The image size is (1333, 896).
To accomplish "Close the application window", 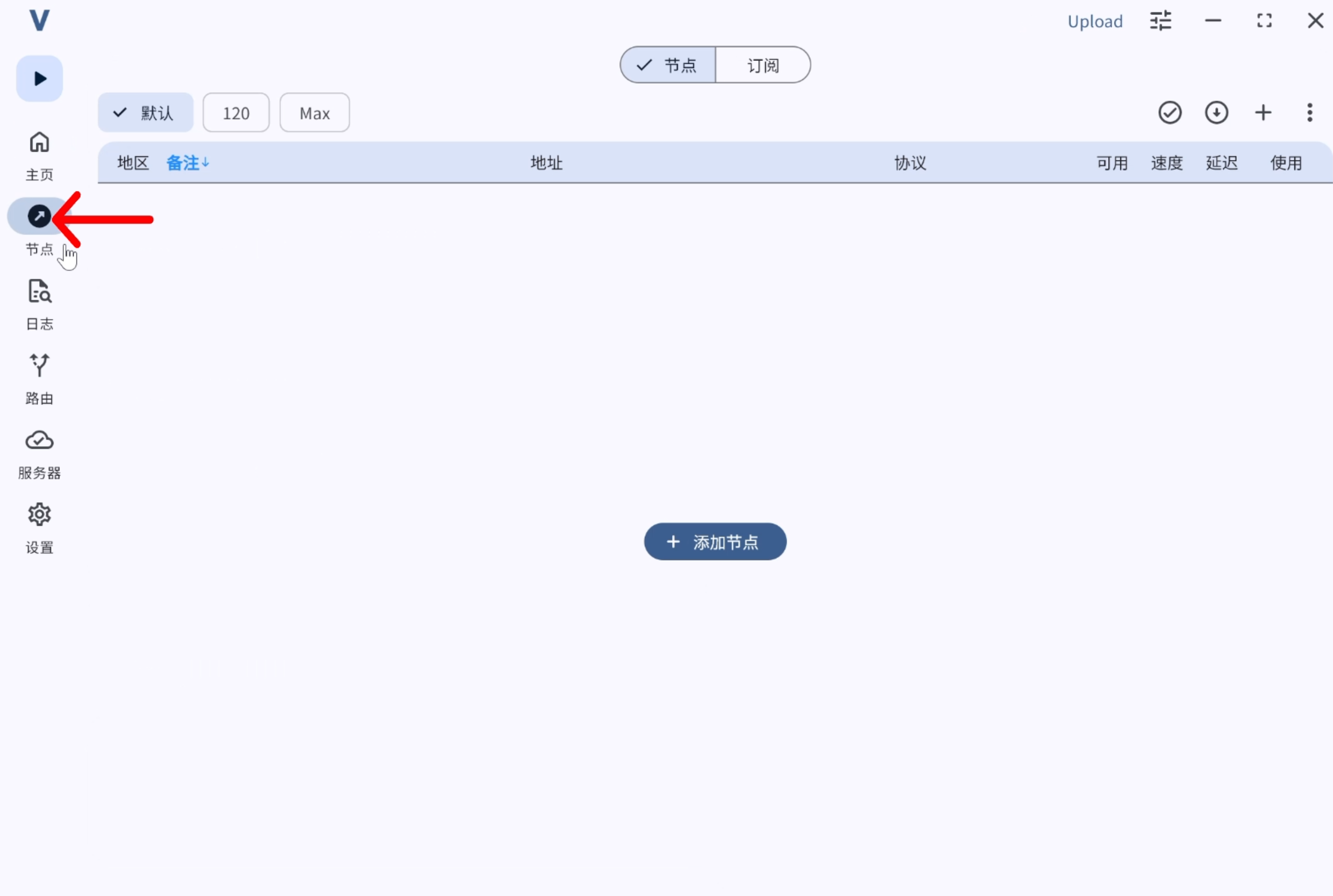I will (x=1316, y=21).
